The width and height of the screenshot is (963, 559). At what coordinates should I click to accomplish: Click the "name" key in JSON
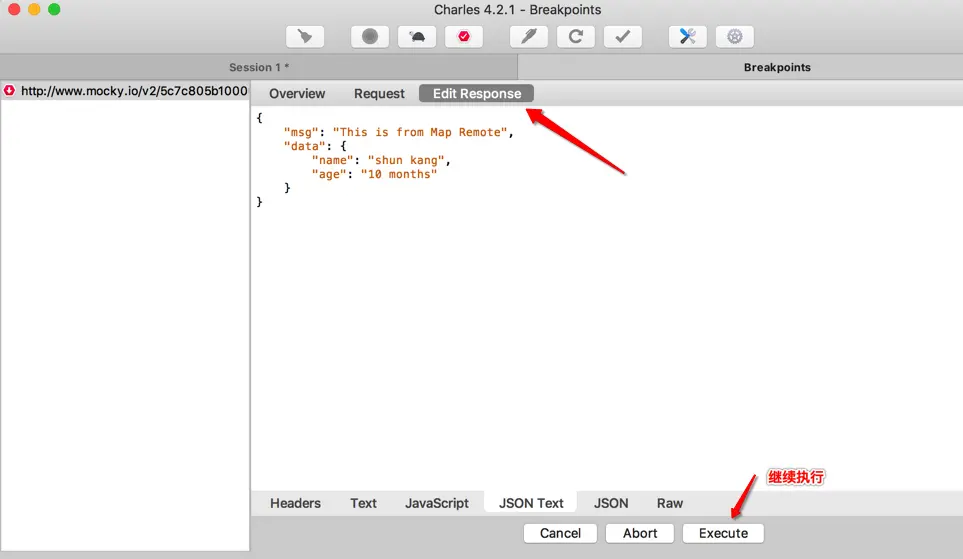(x=332, y=160)
